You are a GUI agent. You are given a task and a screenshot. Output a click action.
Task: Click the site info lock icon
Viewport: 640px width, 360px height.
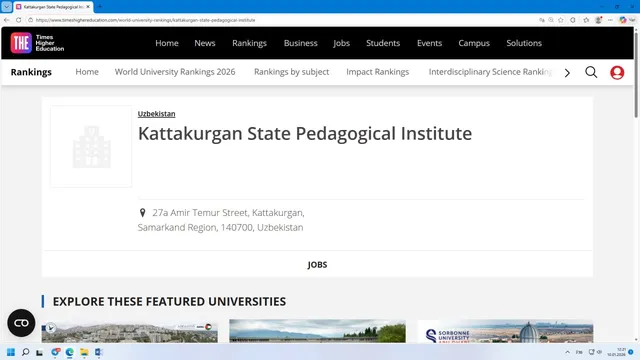coord(31,20)
